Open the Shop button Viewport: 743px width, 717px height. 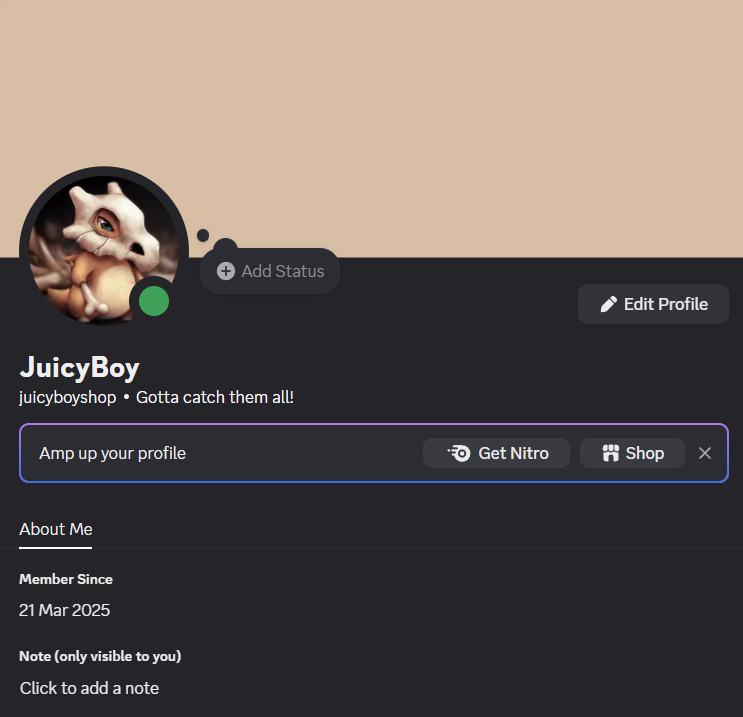pyautogui.click(x=632, y=453)
